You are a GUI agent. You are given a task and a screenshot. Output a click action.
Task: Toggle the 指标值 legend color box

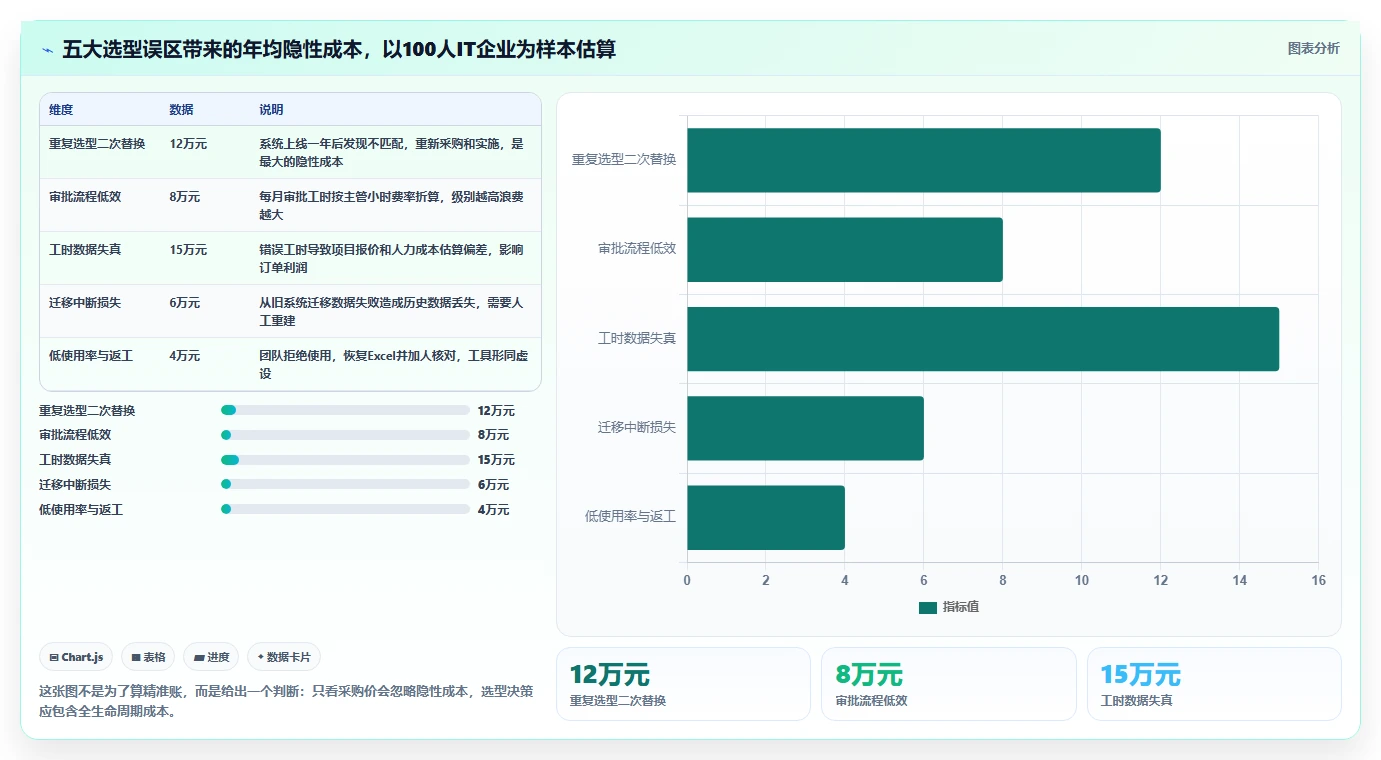click(928, 607)
